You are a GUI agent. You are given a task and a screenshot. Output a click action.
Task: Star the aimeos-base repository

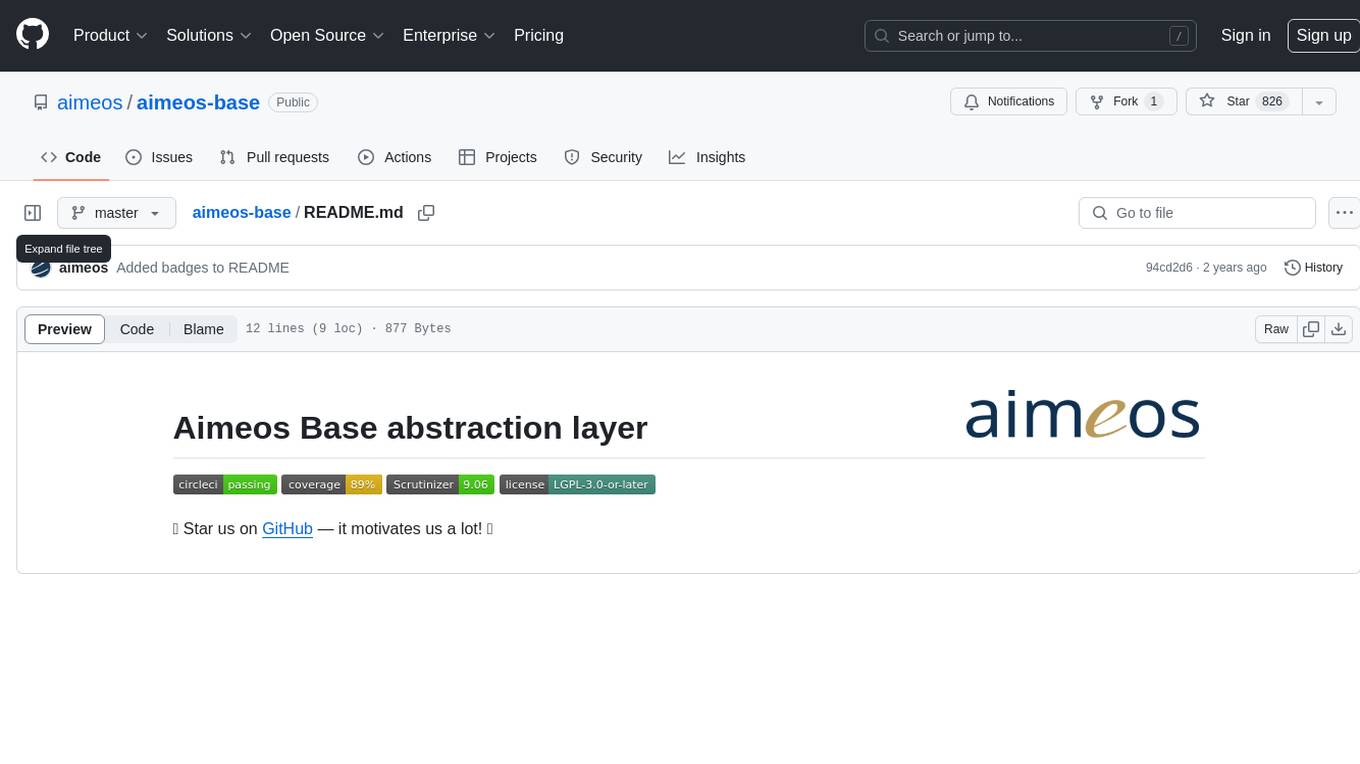coord(1243,102)
